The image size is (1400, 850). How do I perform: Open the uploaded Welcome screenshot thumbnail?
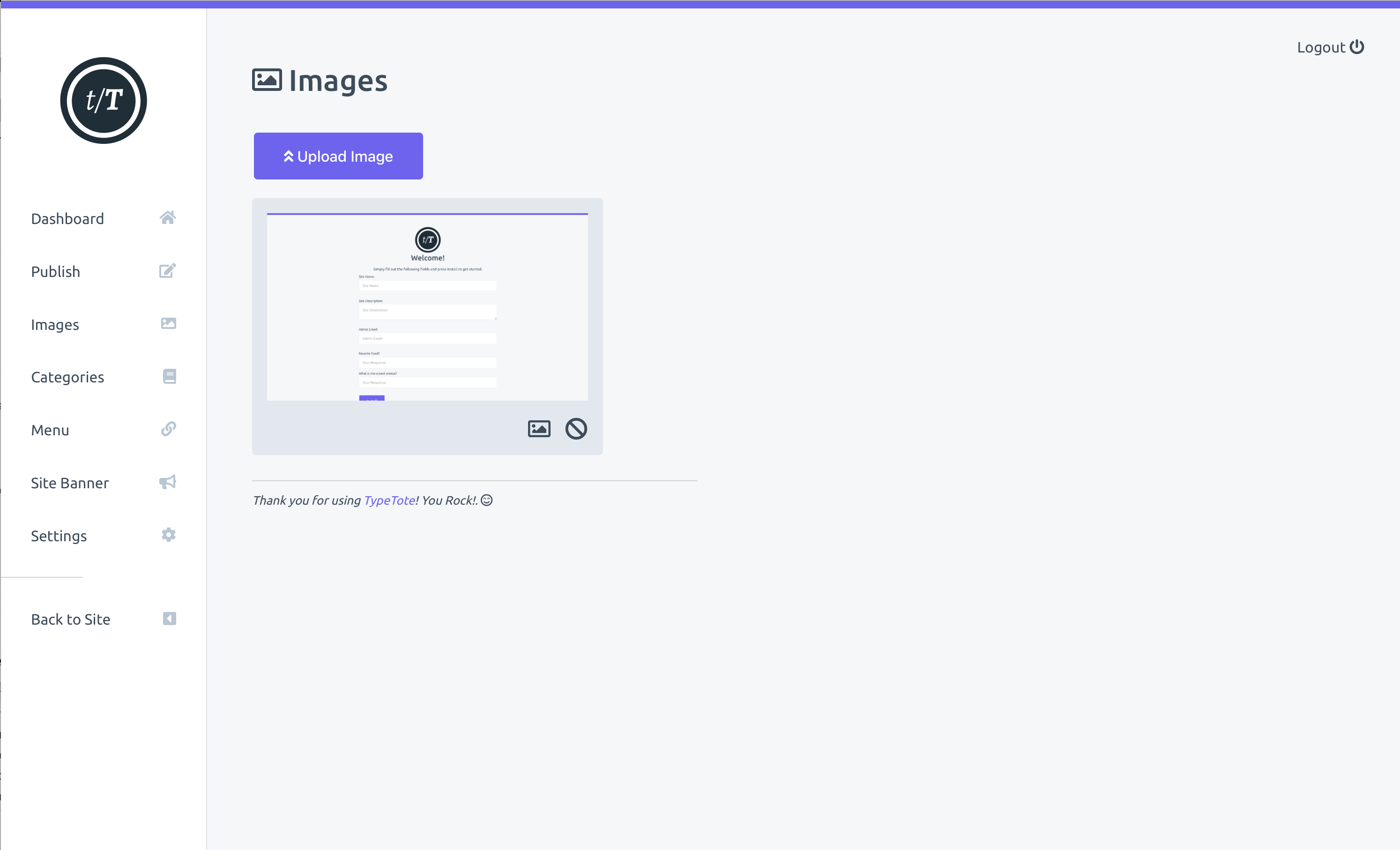(427, 307)
